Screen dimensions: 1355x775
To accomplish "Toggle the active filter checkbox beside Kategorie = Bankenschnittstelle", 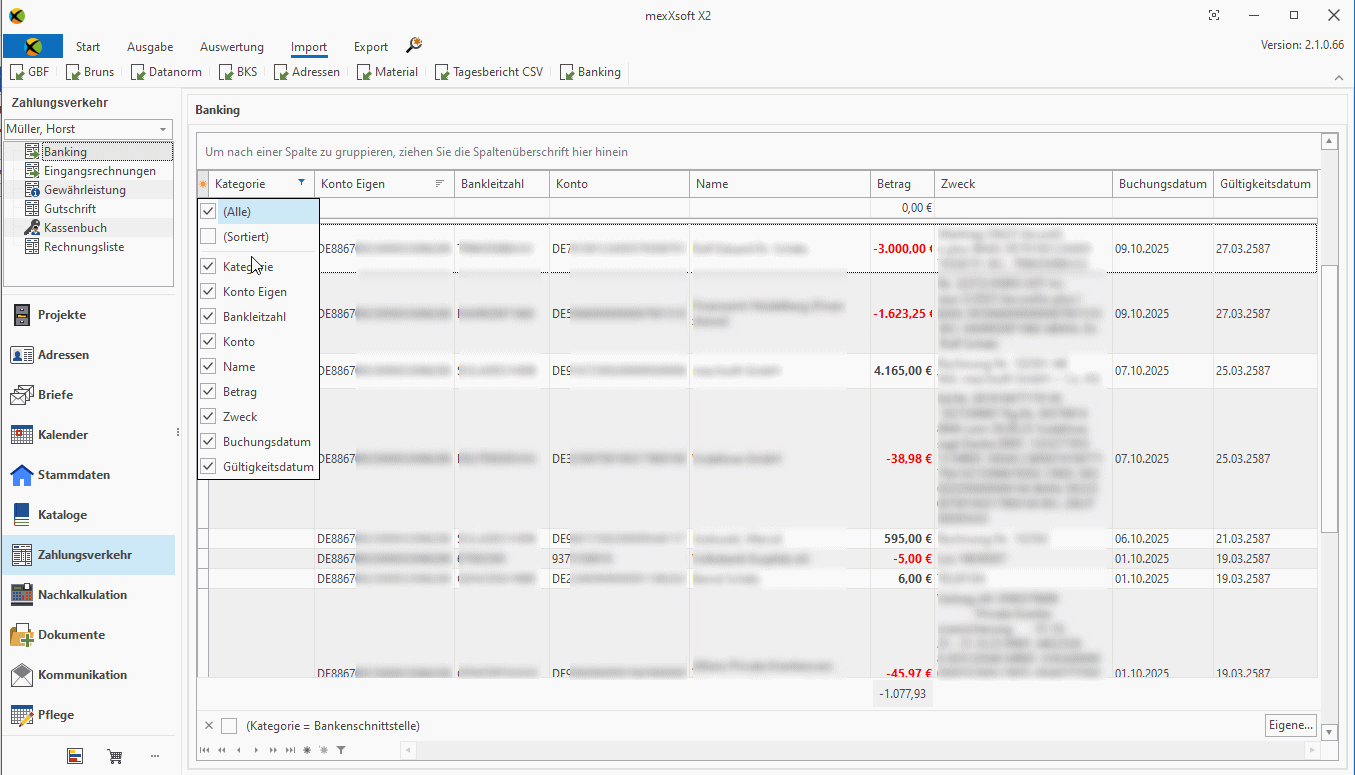I will point(229,726).
